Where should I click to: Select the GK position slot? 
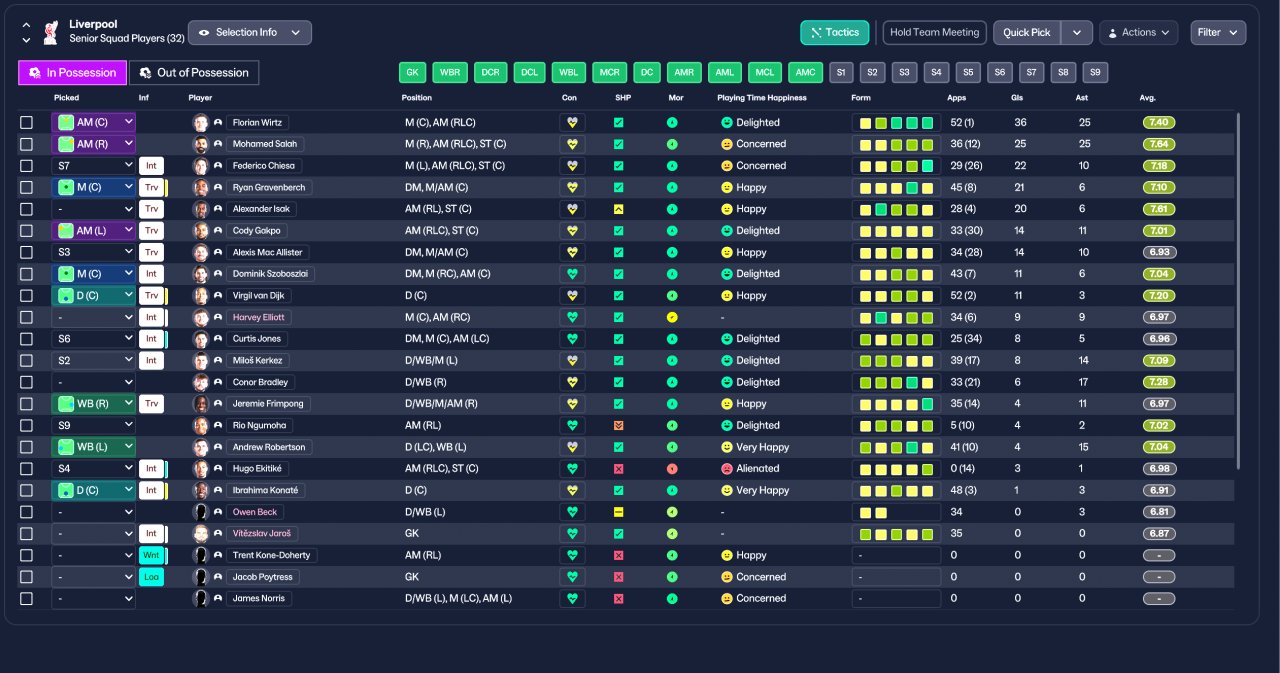(413, 72)
